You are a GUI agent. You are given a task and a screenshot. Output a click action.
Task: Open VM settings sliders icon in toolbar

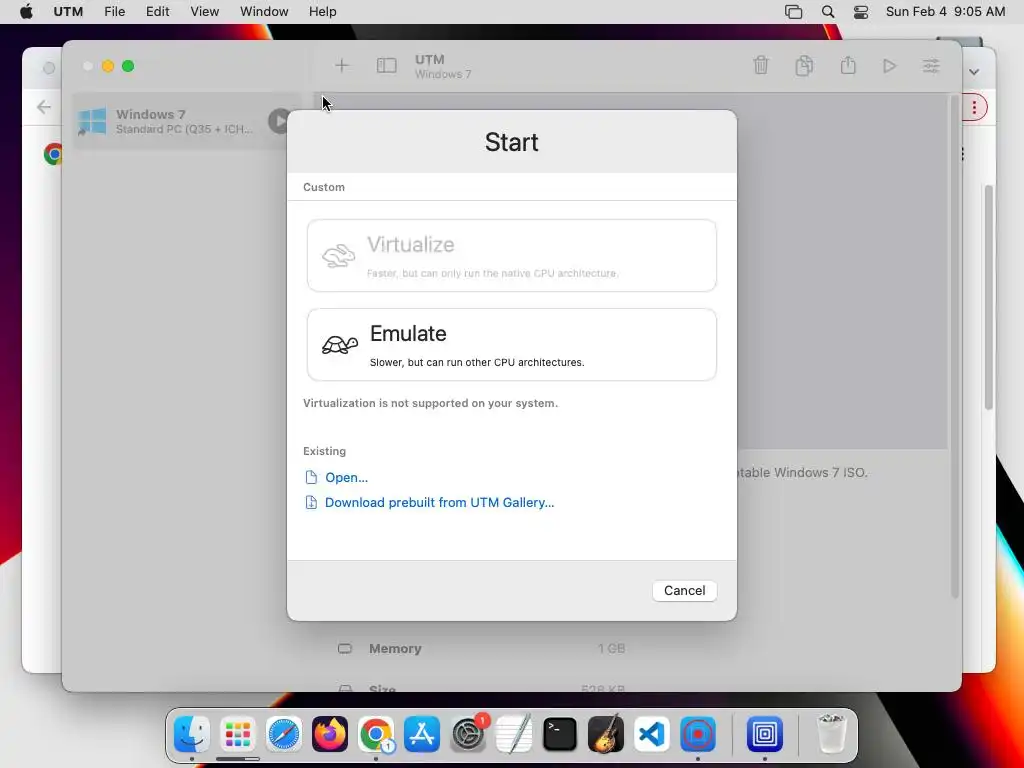[931, 65]
